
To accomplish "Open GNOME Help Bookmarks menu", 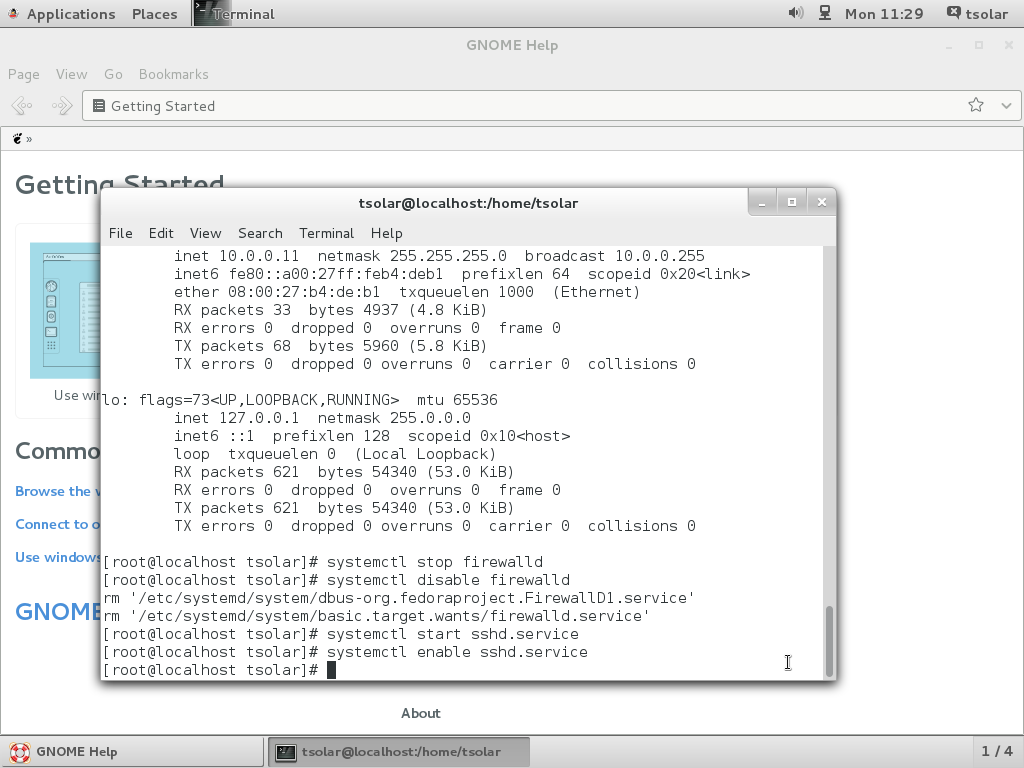I will [174, 74].
